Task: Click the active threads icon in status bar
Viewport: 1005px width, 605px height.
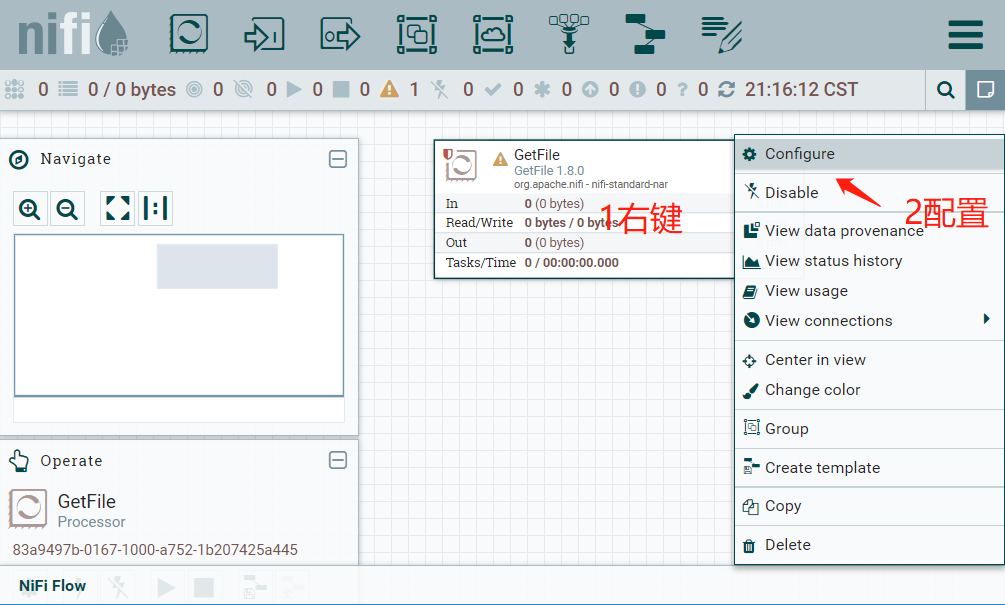Action: [x=14, y=89]
